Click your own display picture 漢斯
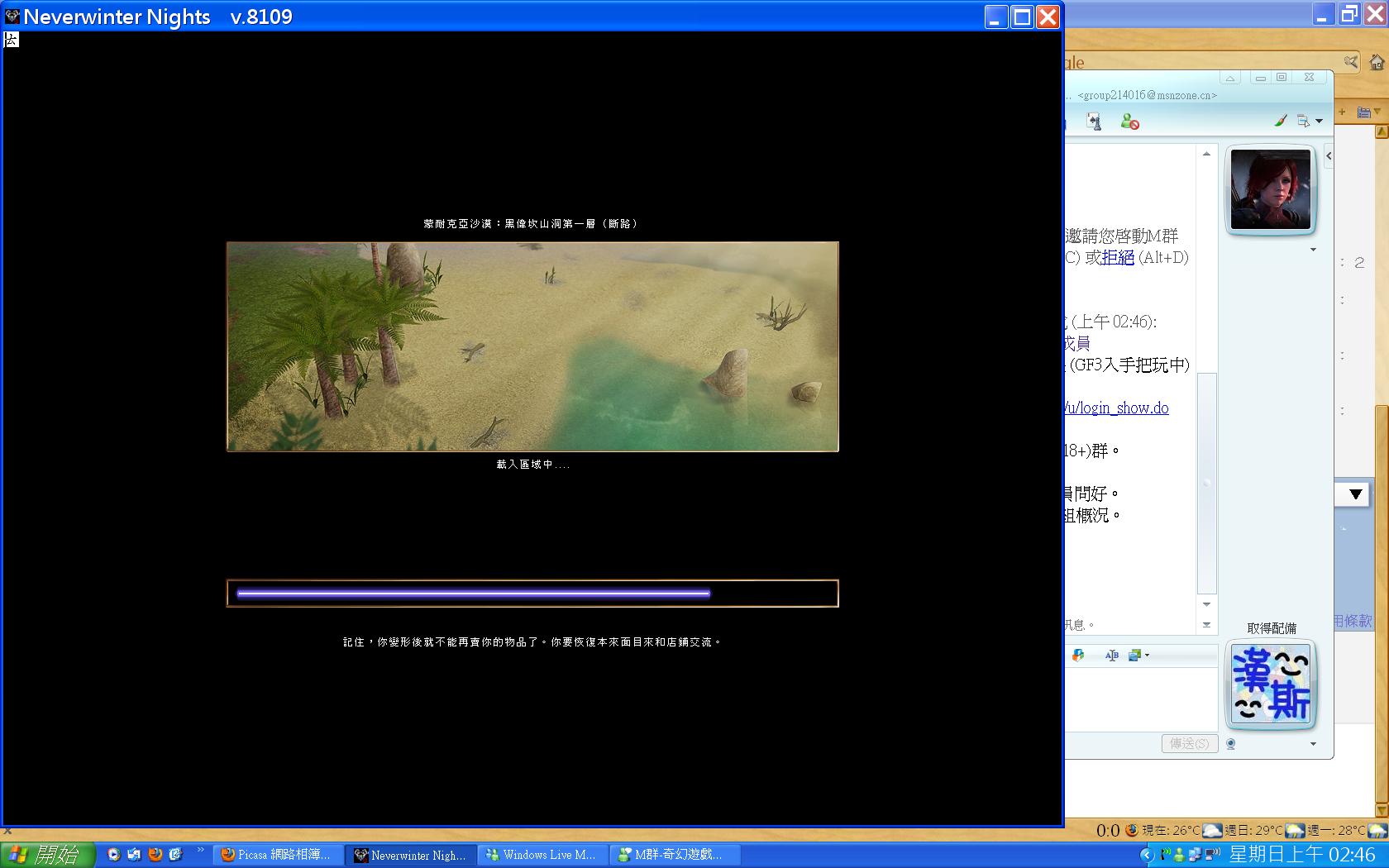The width and height of the screenshot is (1389, 868). click(x=1271, y=684)
